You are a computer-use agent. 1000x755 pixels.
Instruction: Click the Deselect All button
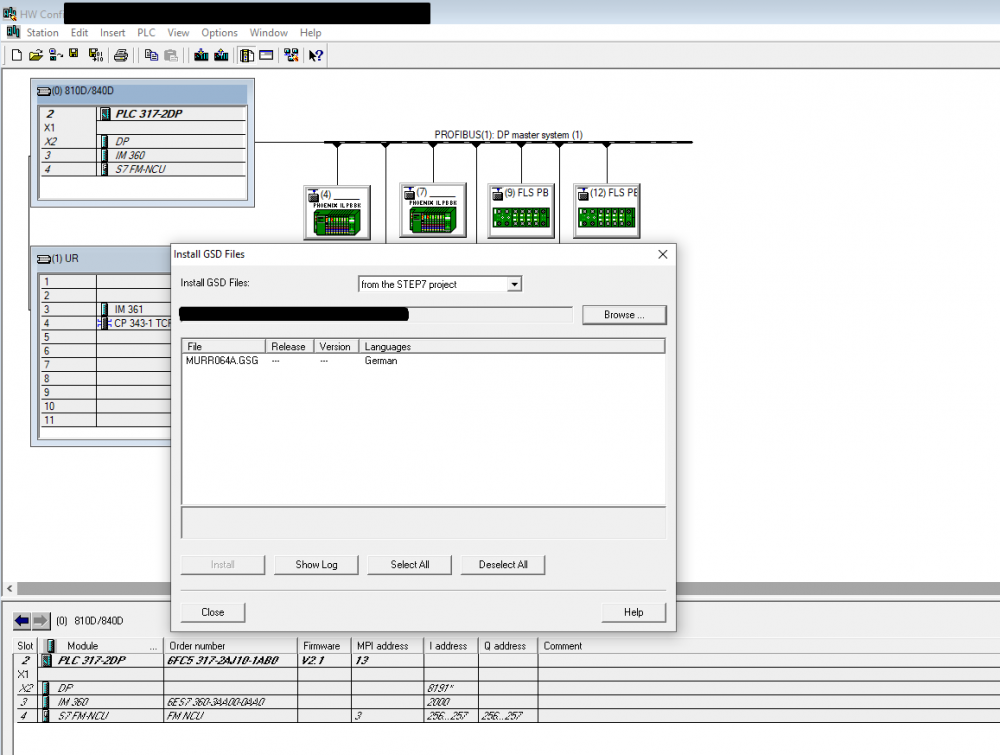(x=503, y=565)
